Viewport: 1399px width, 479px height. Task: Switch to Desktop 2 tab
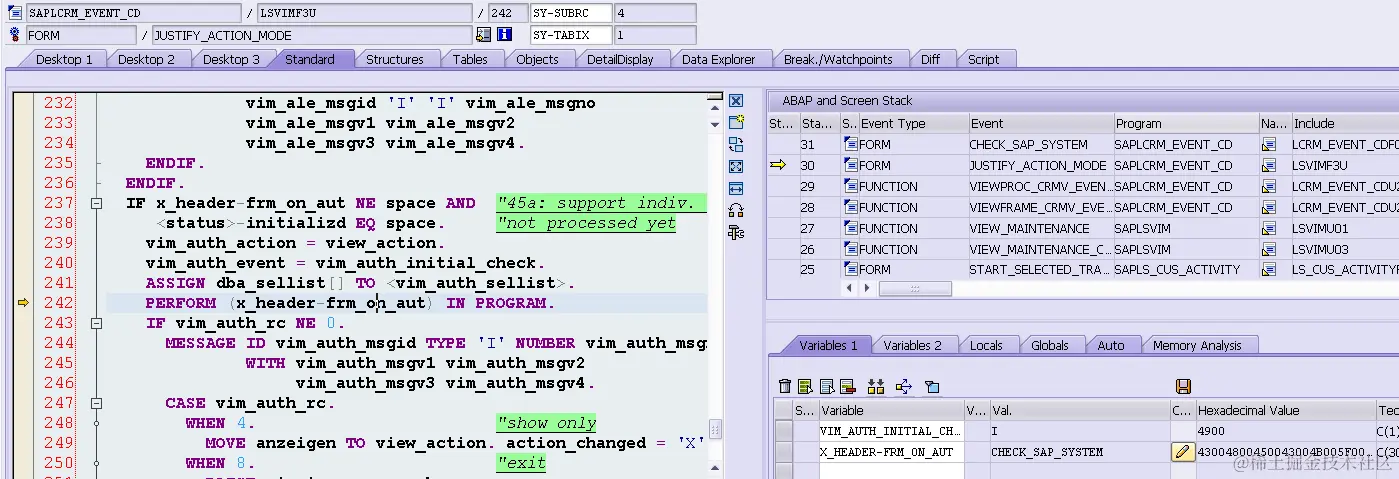pyautogui.click(x=146, y=60)
